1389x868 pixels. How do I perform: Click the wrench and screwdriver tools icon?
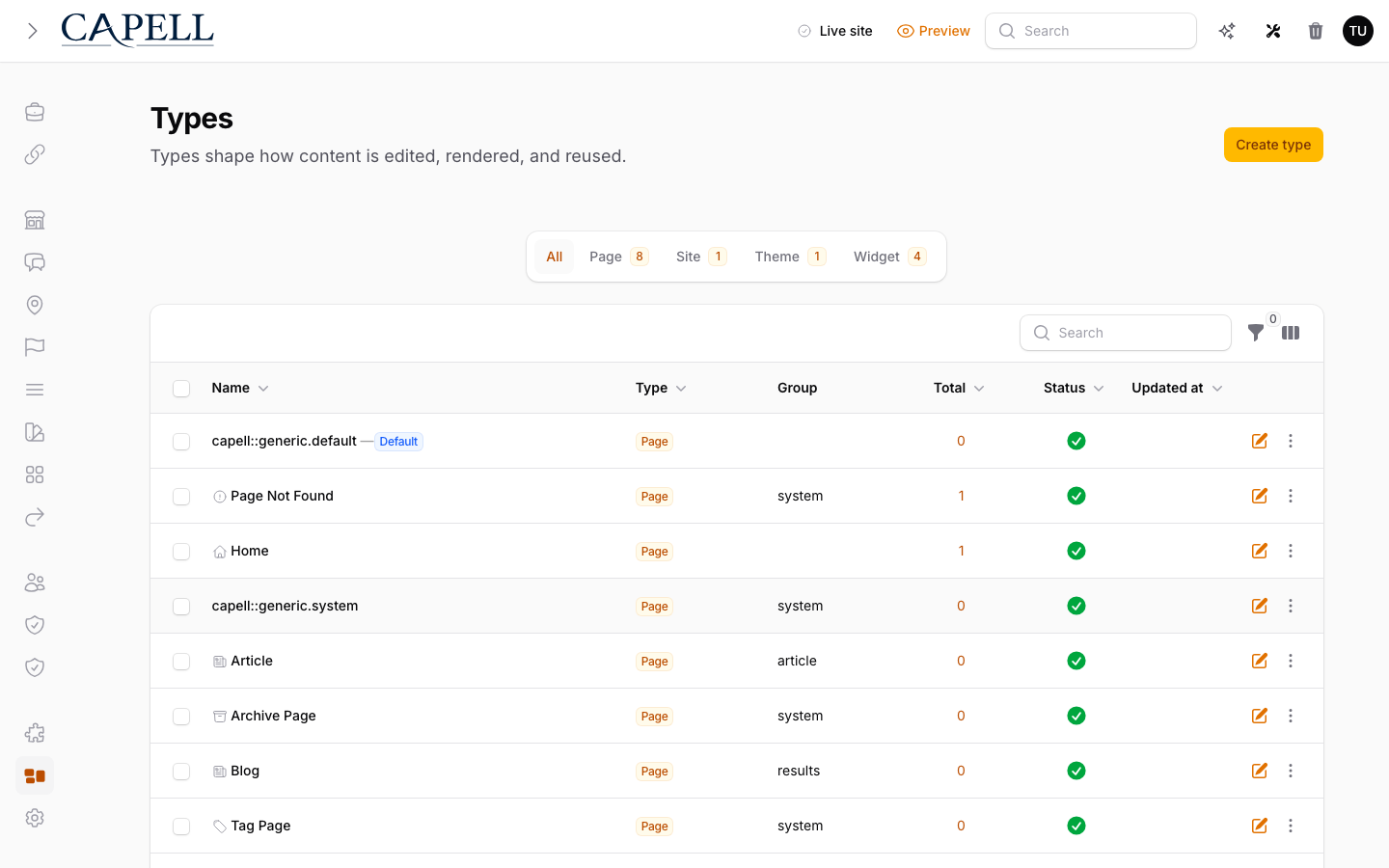point(1273,31)
